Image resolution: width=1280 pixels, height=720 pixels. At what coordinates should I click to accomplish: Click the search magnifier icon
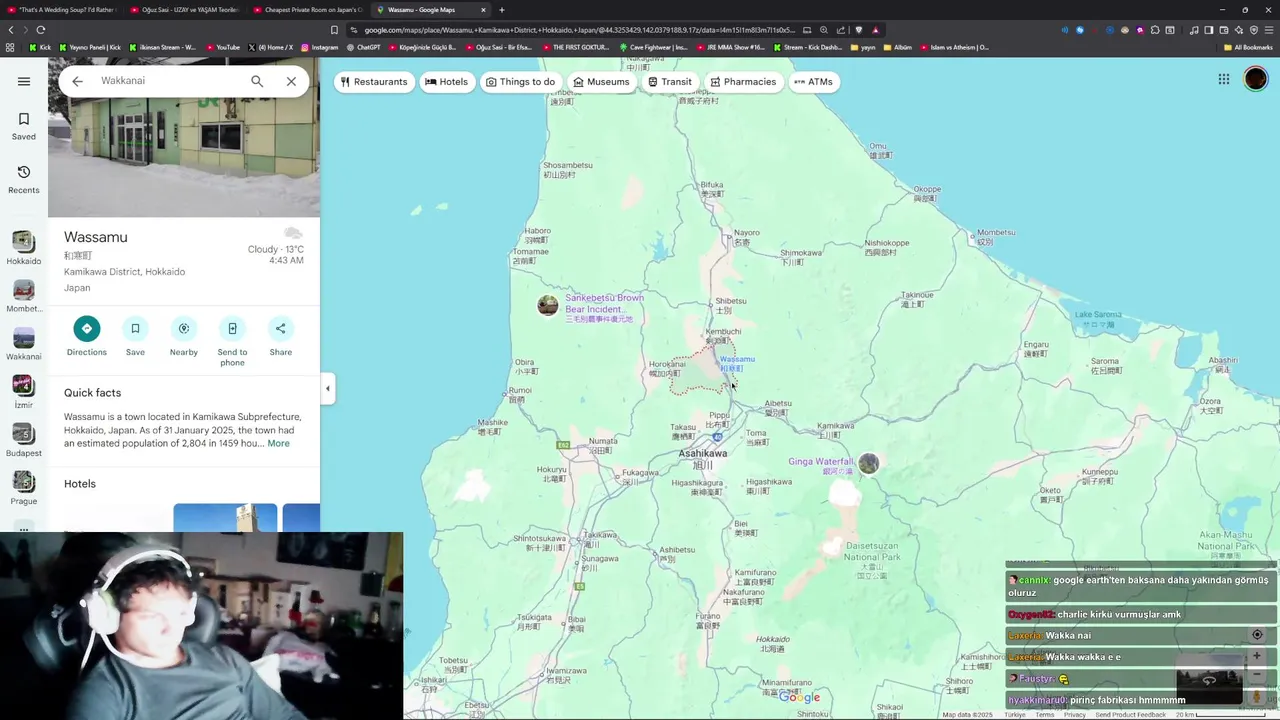[257, 81]
